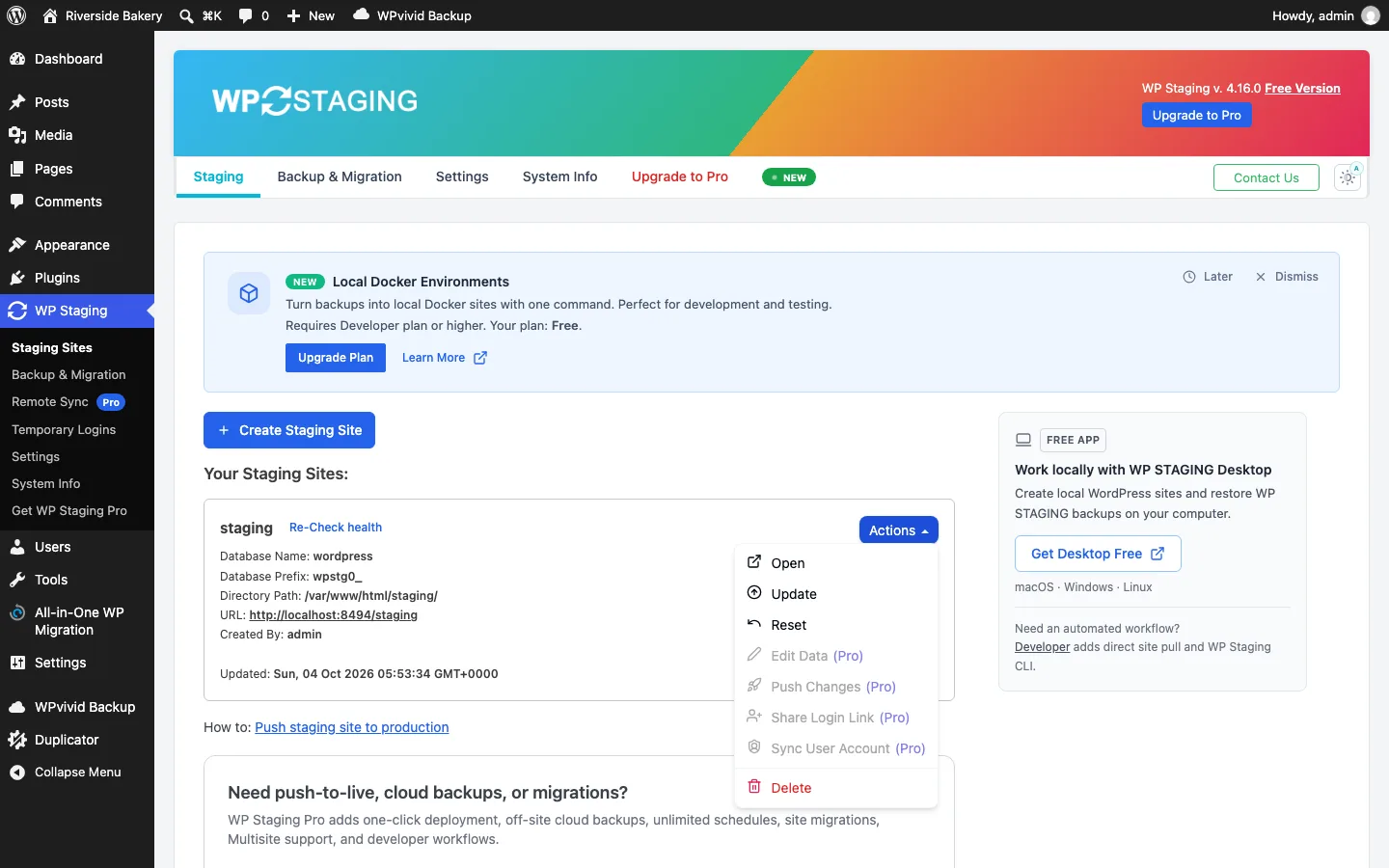Click Later on the Docker notice
1389x868 pixels.
tap(1208, 277)
